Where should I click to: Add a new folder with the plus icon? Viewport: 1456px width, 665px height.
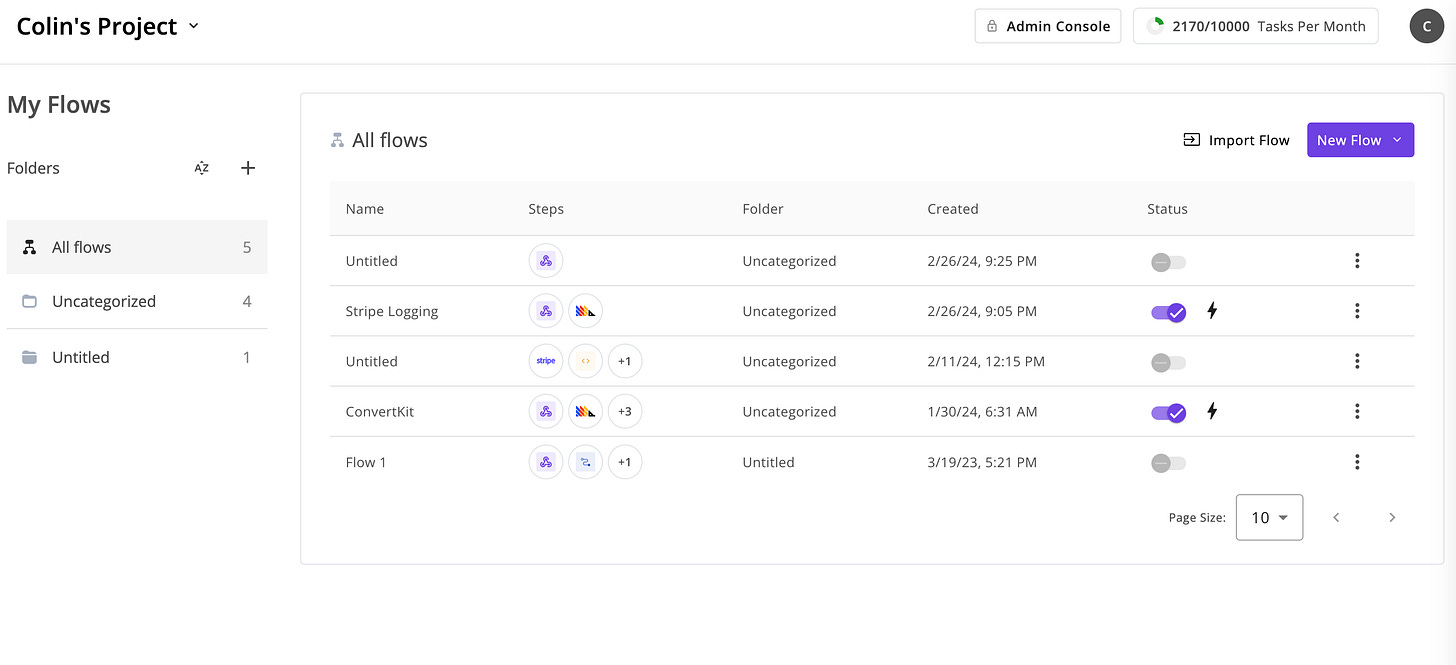pos(248,168)
